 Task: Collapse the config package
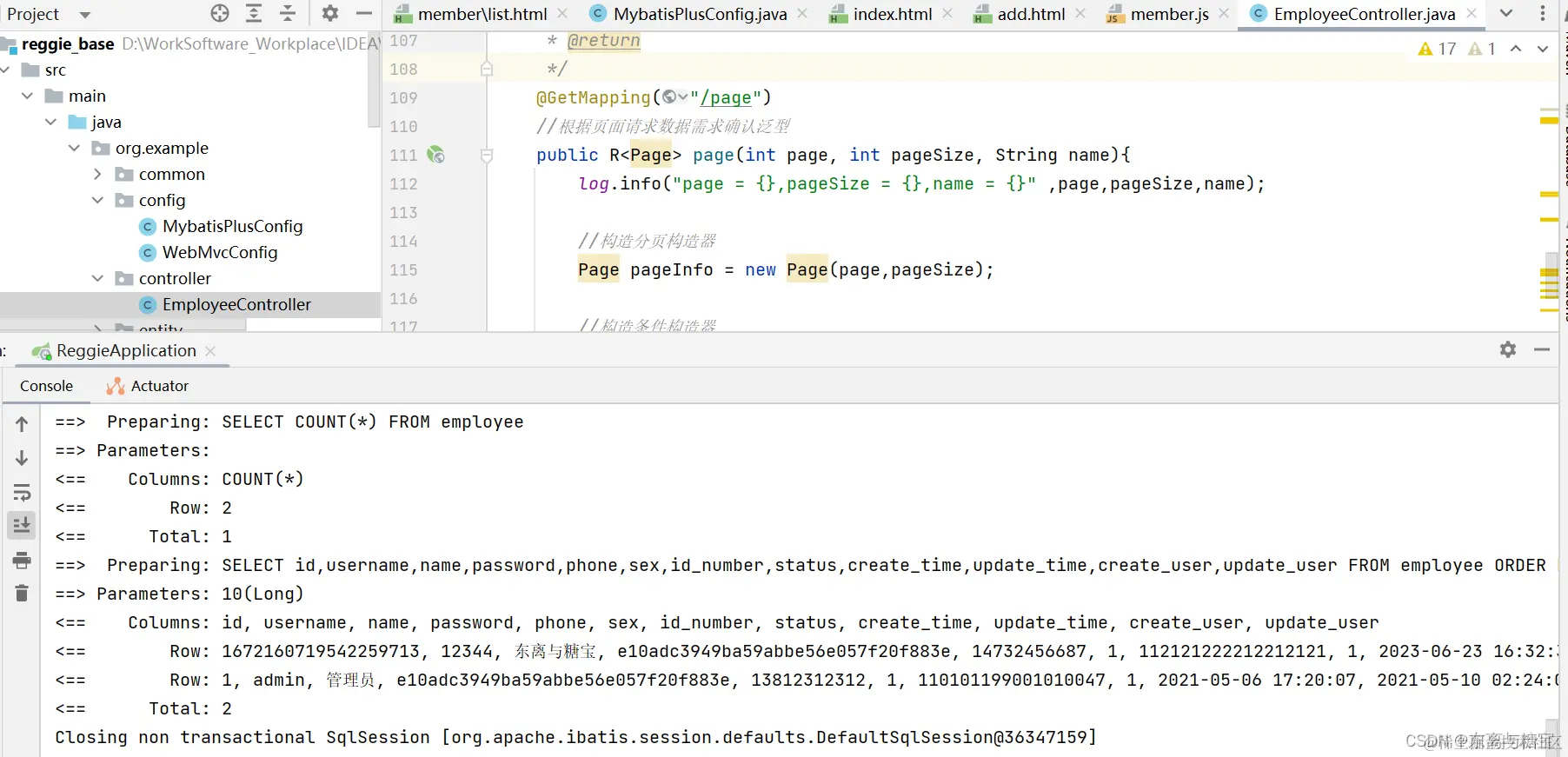[98, 200]
